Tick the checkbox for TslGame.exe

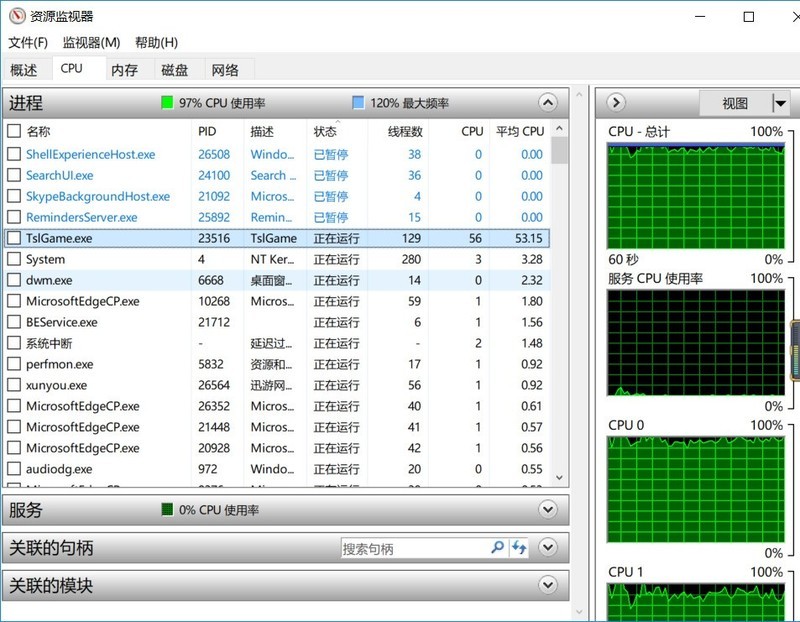[14, 239]
